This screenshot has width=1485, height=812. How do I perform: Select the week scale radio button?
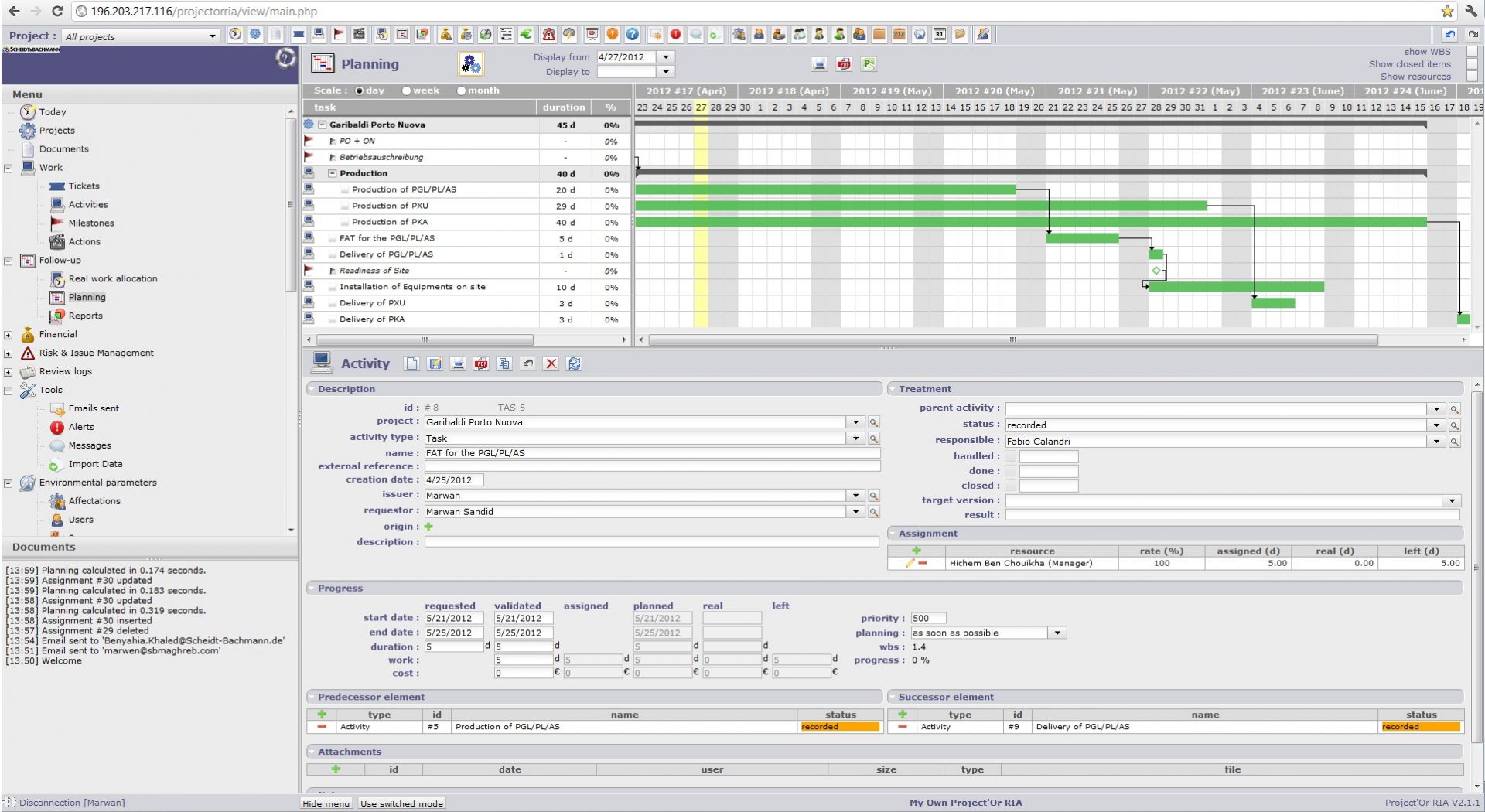click(x=407, y=90)
